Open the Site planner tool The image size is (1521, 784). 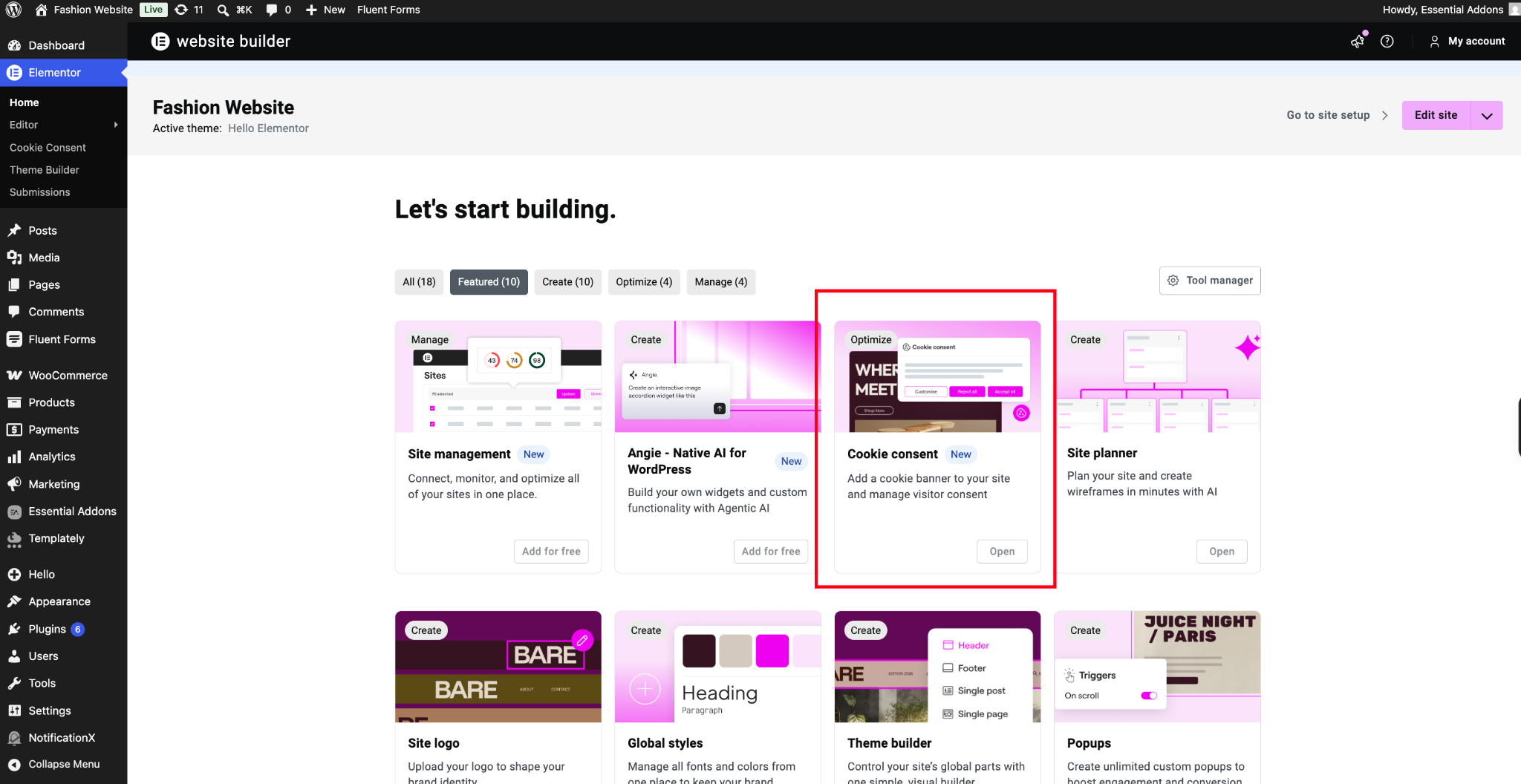[x=1221, y=552]
